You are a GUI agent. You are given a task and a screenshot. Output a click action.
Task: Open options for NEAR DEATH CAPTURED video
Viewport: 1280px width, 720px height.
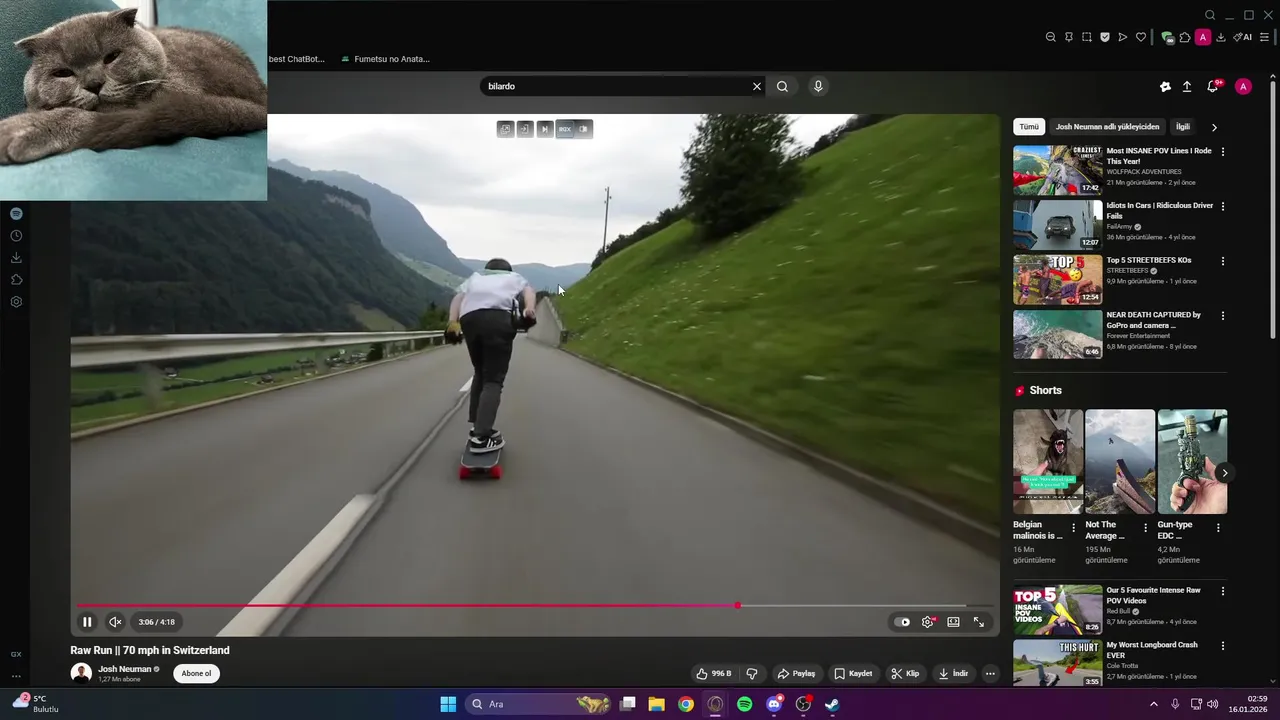tap(1222, 316)
